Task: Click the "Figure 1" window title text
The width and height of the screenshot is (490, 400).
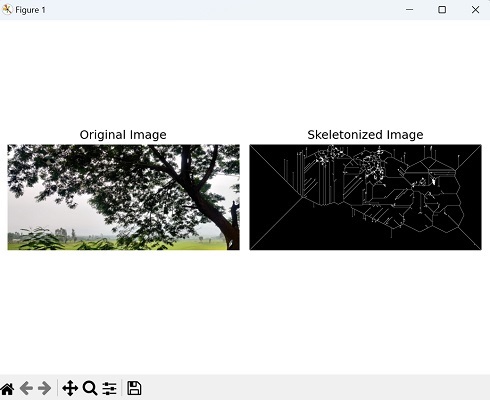Action: pyautogui.click(x=30, y=10)
